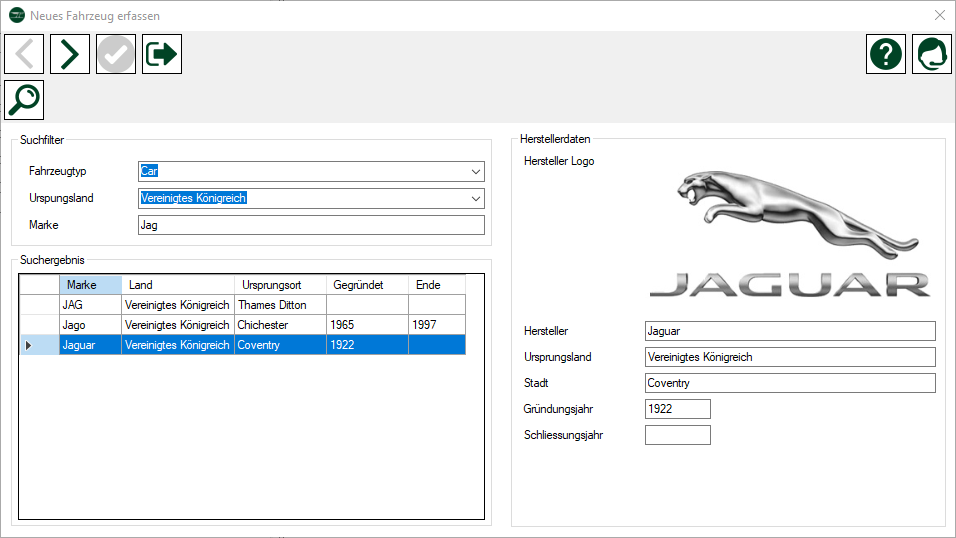Screen dimensions: 956x538
Task: Click the app icon in title bar
Action: tap(17, 16)
